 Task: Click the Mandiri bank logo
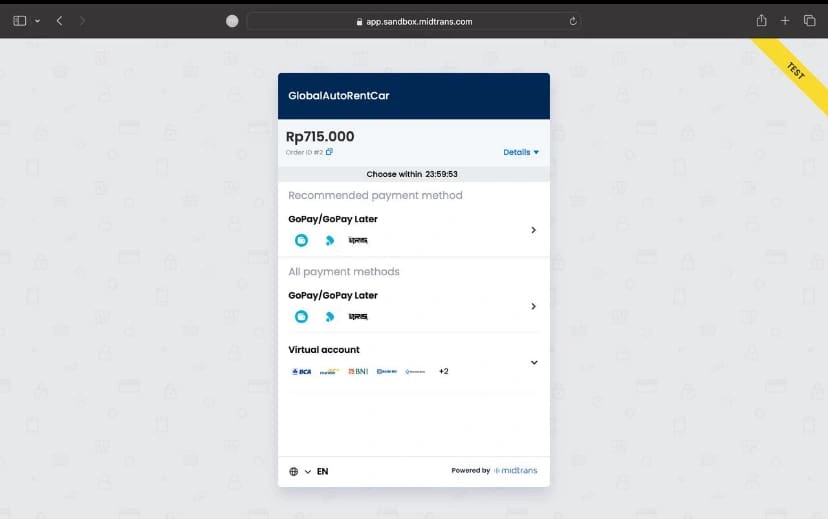(330, 372)
